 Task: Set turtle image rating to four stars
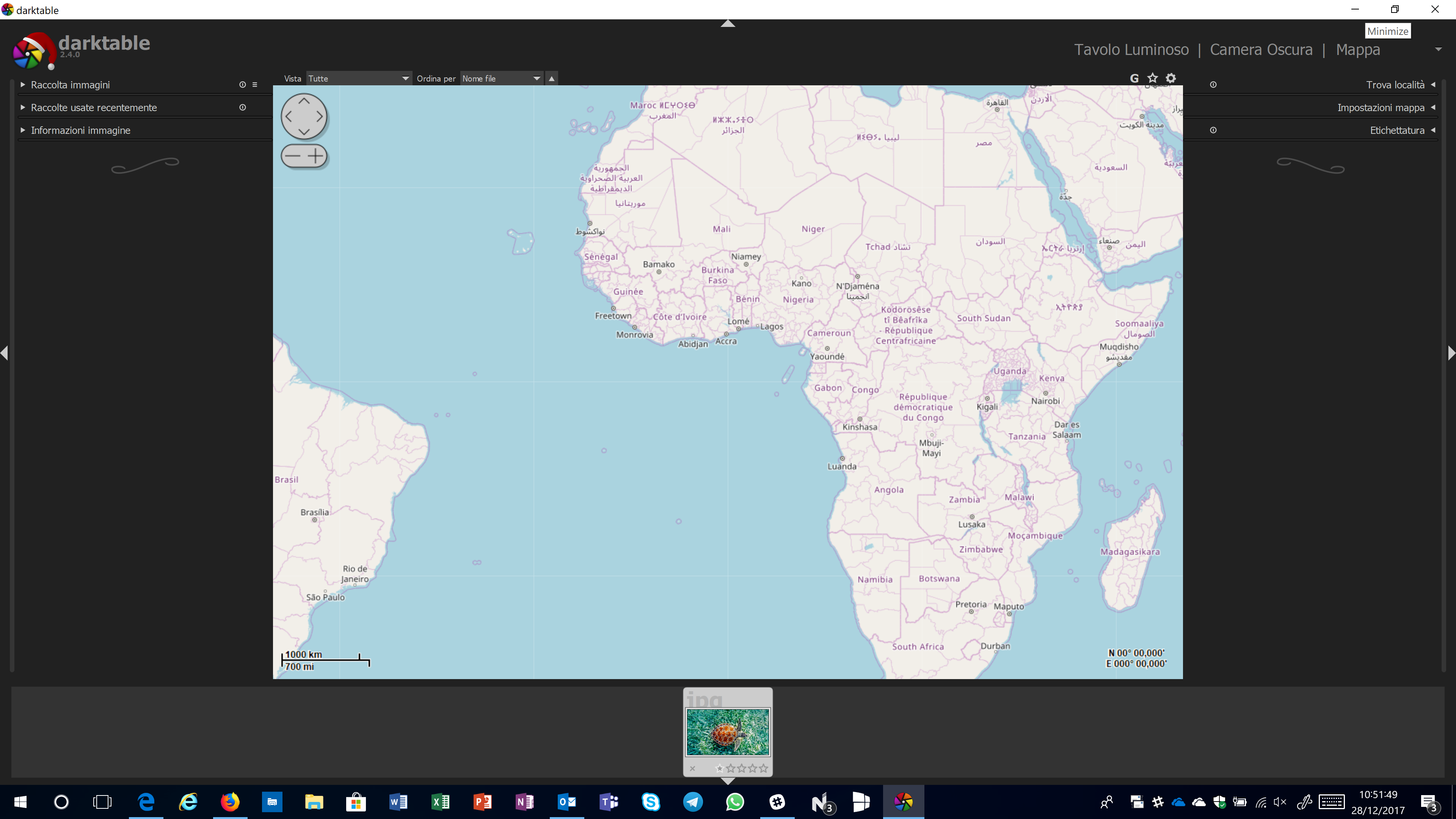(x=752, y=768)
